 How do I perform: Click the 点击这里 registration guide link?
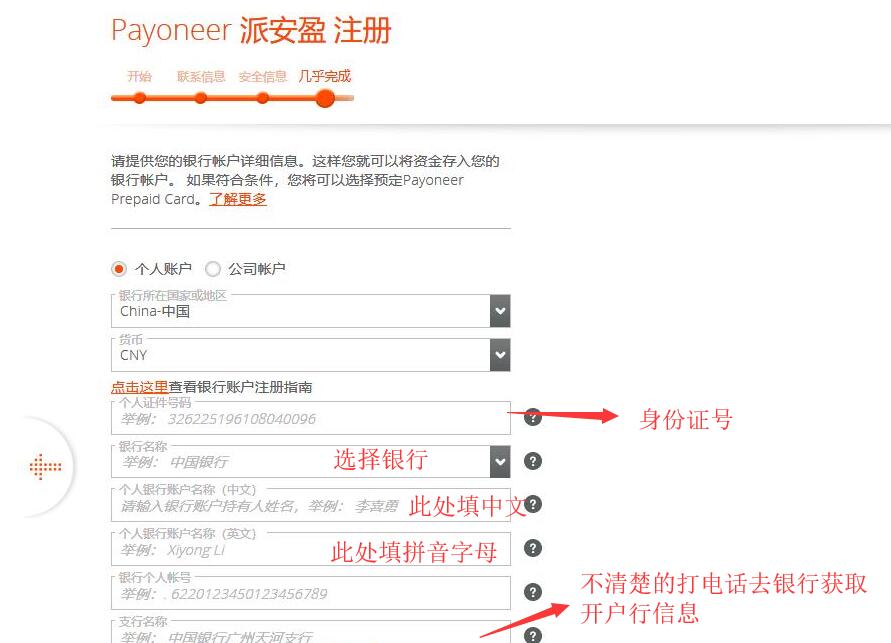click(139, 387)
